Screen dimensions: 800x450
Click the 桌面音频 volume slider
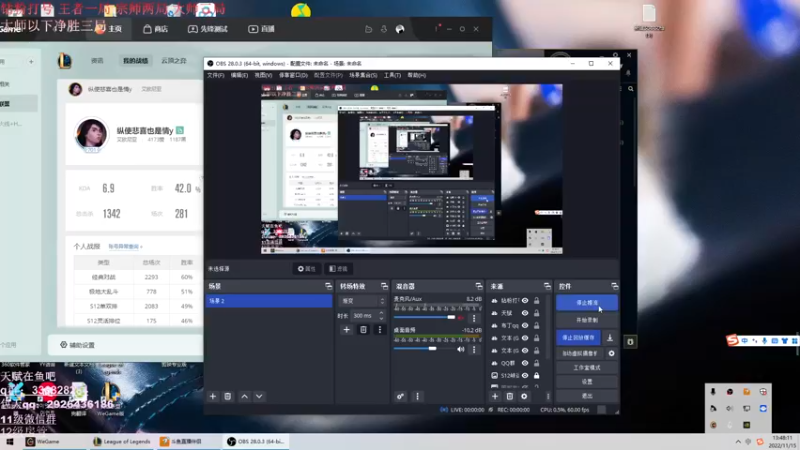coord(424,349)
